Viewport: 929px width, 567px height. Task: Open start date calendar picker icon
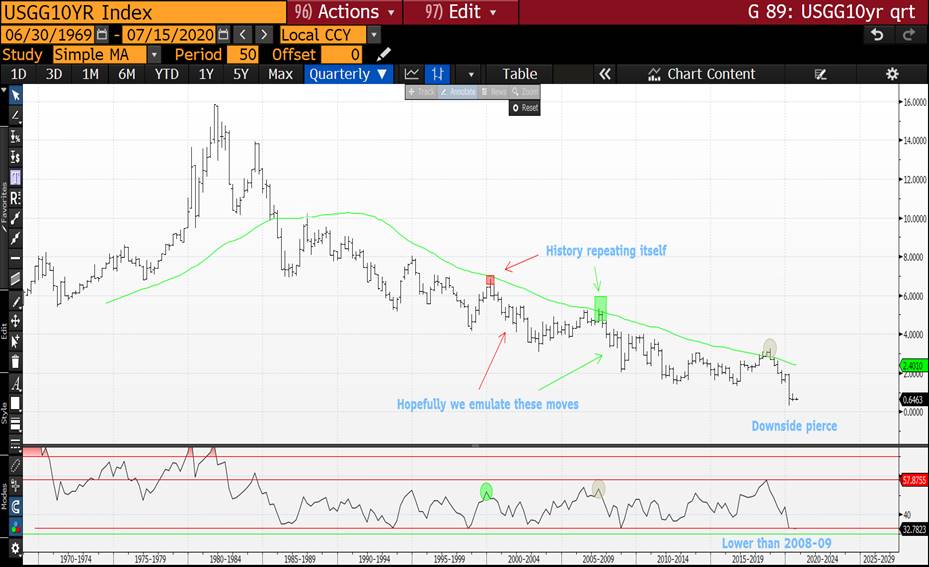click(x=102, y=35)
